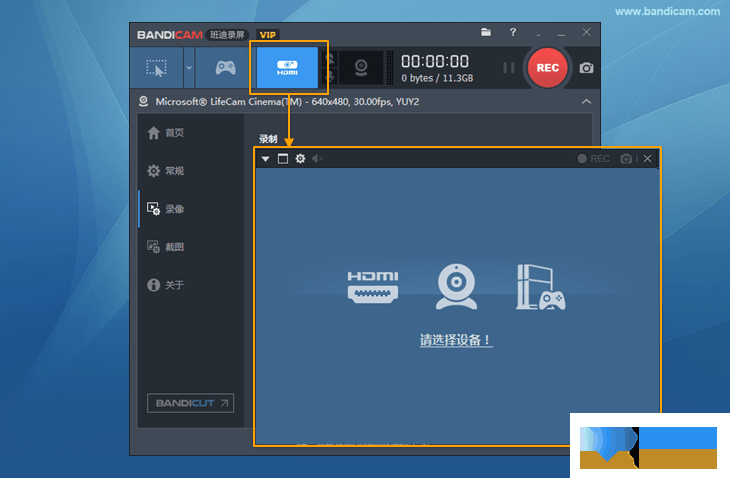Screen dimensions: 730x478
Task: Start recording with the red REC button
Action: [548, 68]
